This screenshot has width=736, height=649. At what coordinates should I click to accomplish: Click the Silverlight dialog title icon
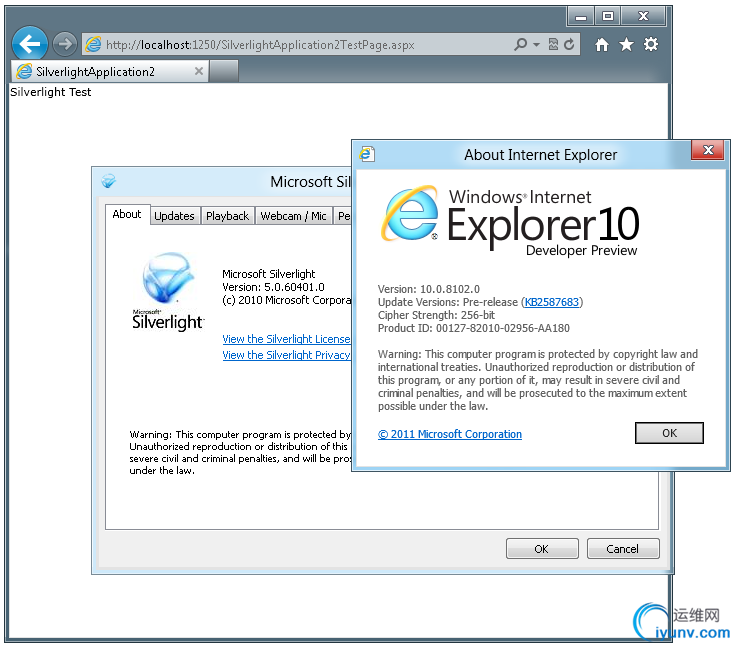click(x=108, y=181)
